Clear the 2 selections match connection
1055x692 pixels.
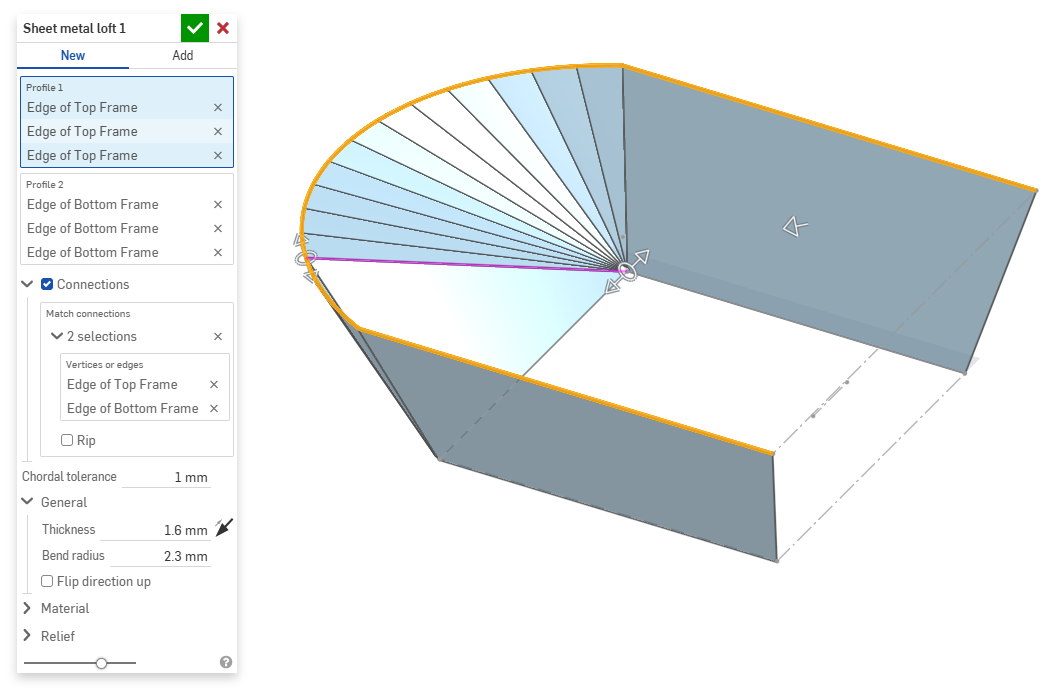click(x=218, y=337)
